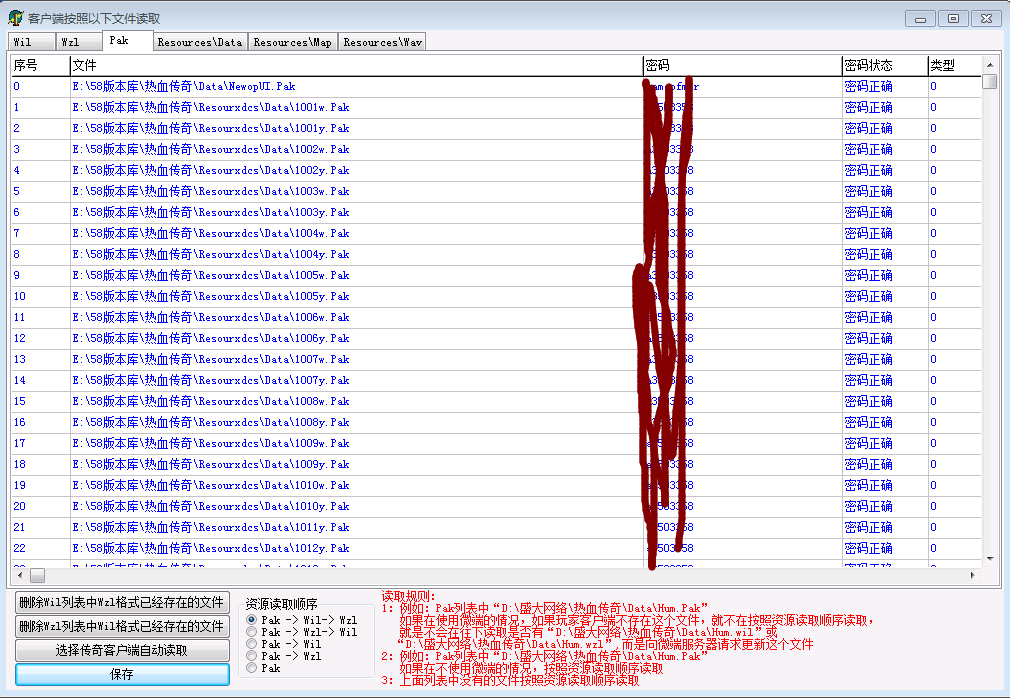Viewport: 1010px width, 698px height.
Task: Click the horizontal scrollbar right arrow
Action: click(973, 575)
